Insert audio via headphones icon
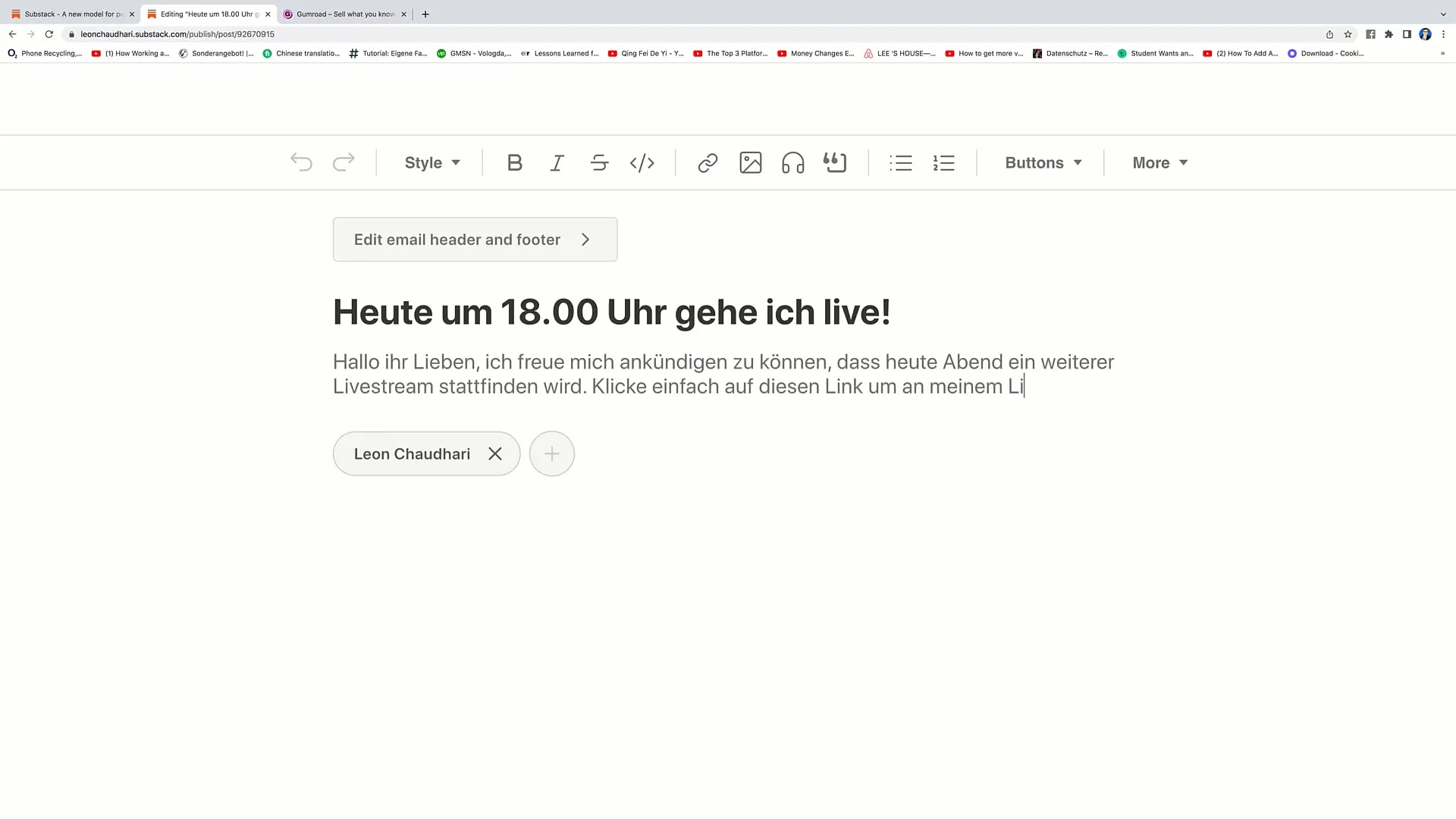Viewport: 1456px width, 819px height. [x=793, y=163]
